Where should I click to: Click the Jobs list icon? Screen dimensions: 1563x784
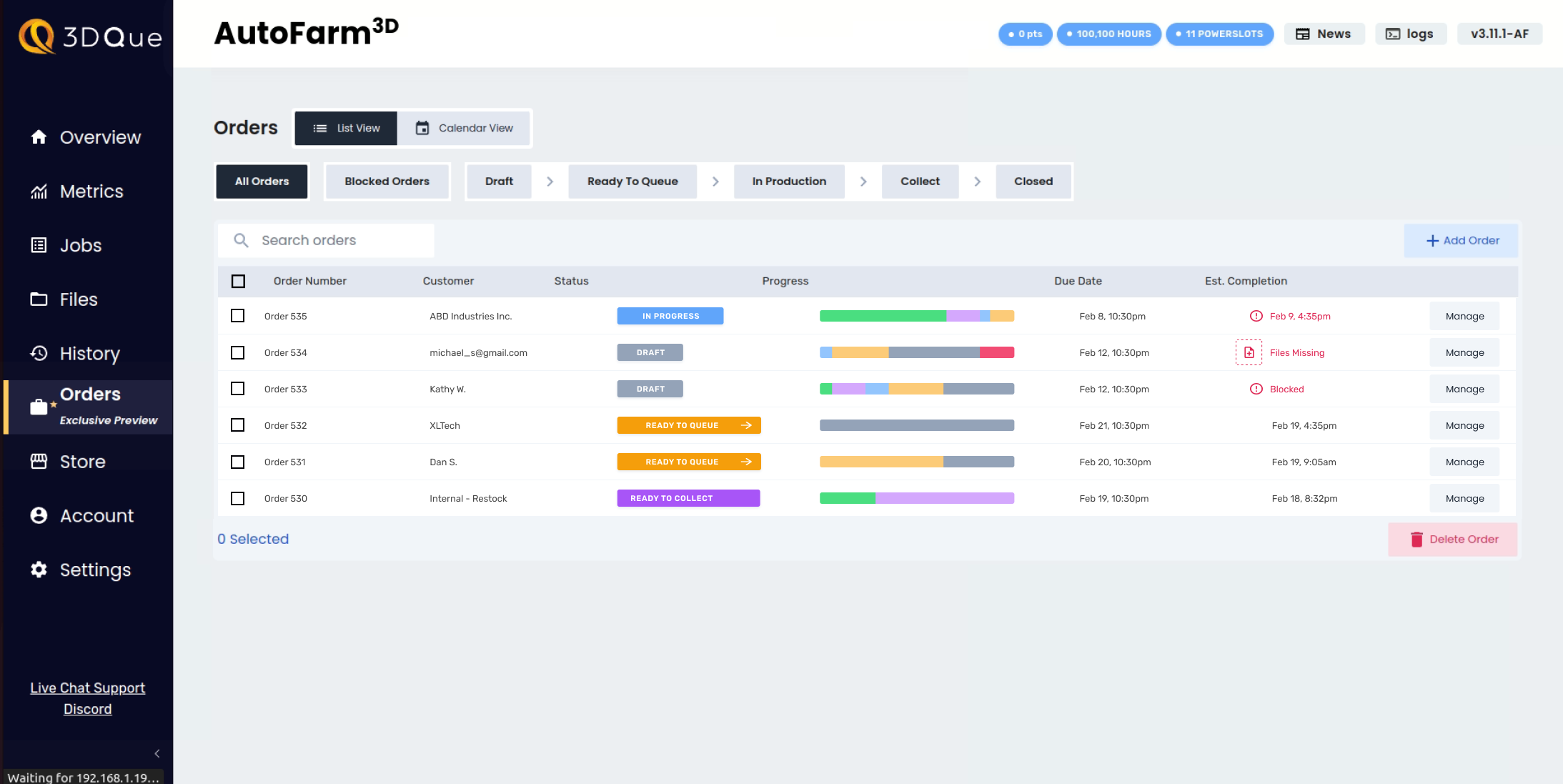click(x=39, y=245)
